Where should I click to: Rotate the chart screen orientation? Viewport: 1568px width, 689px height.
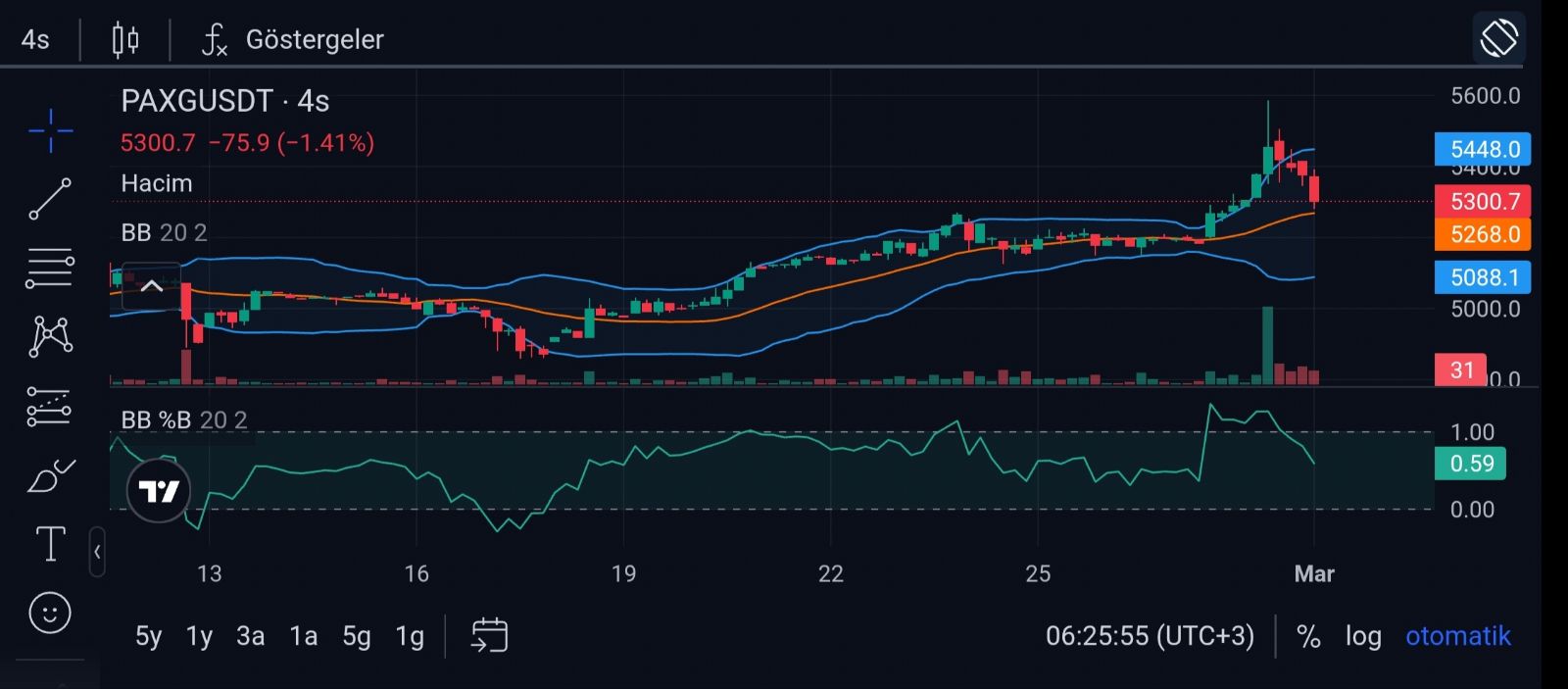[1498, 39]
